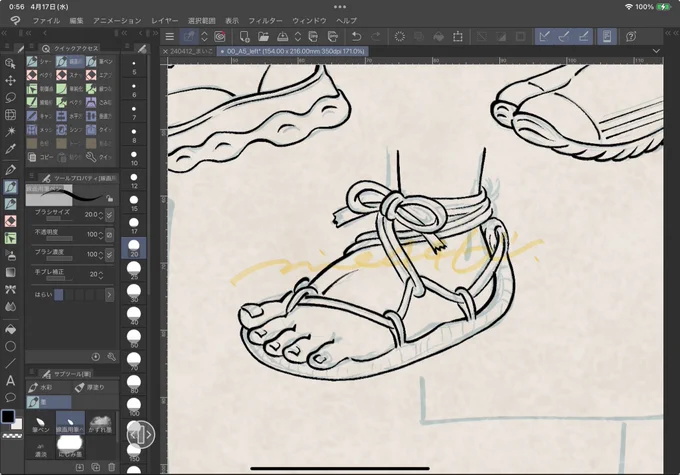Toggle the opacity pressure setting button
Viewport: 680px width, 475px height.
tap(109, 235)
